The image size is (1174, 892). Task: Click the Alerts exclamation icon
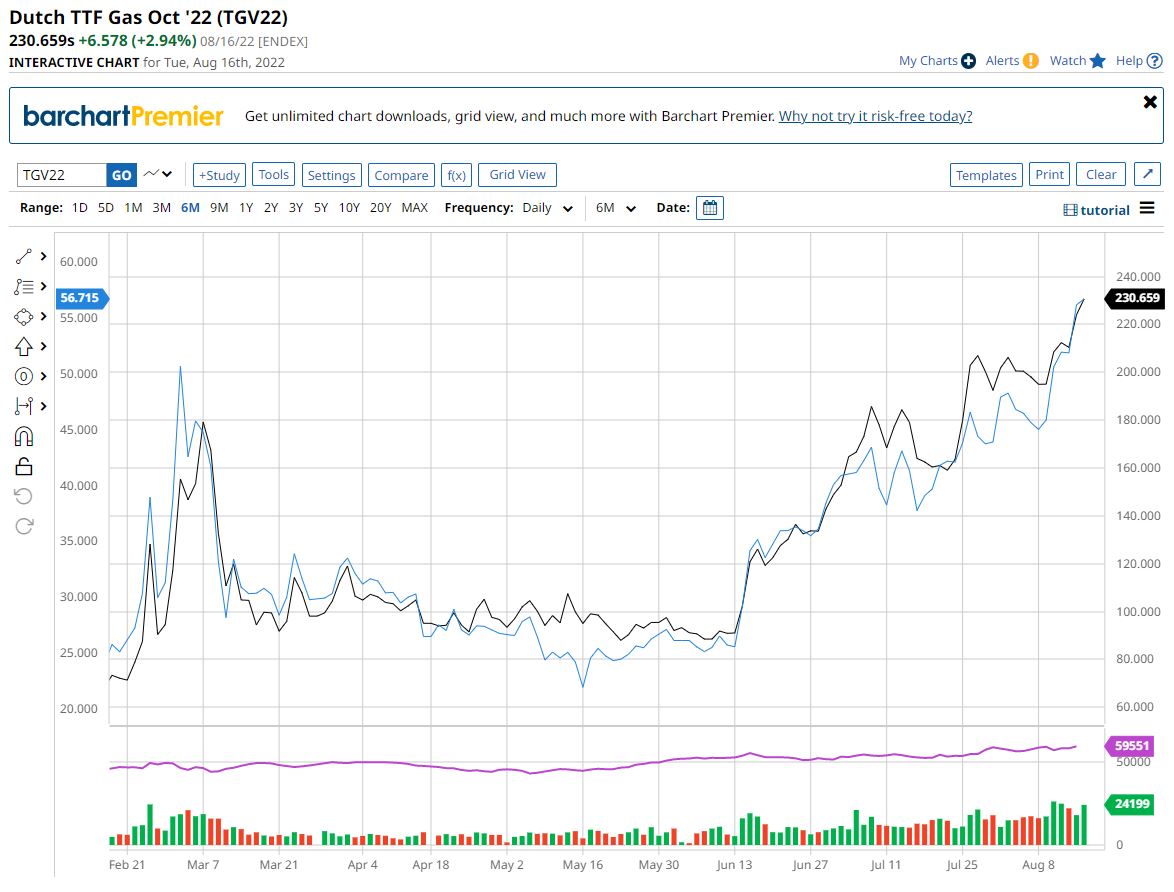(1030, 61)
